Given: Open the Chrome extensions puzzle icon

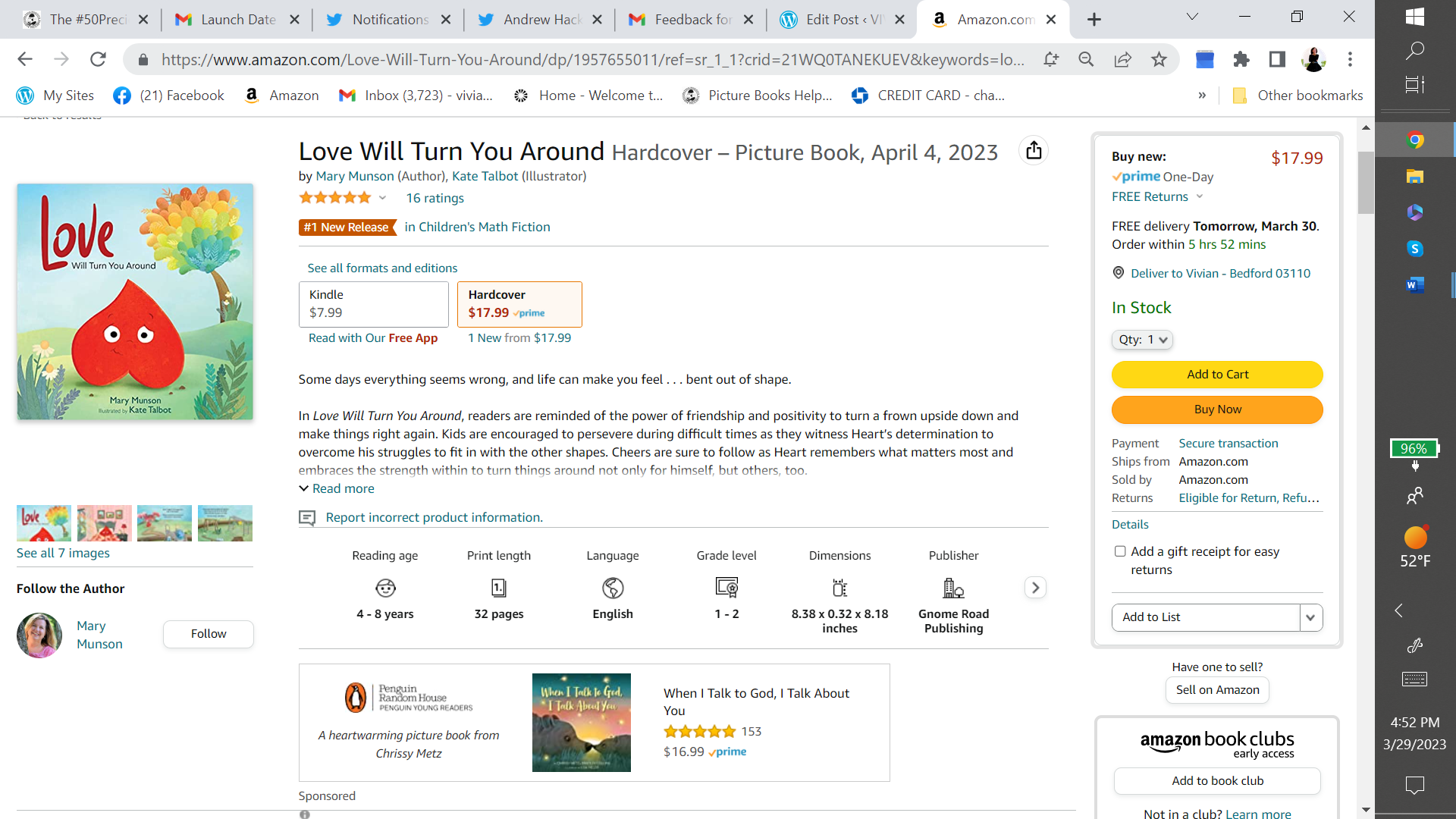Looking at the screenshot, I should pos(1241,59).
